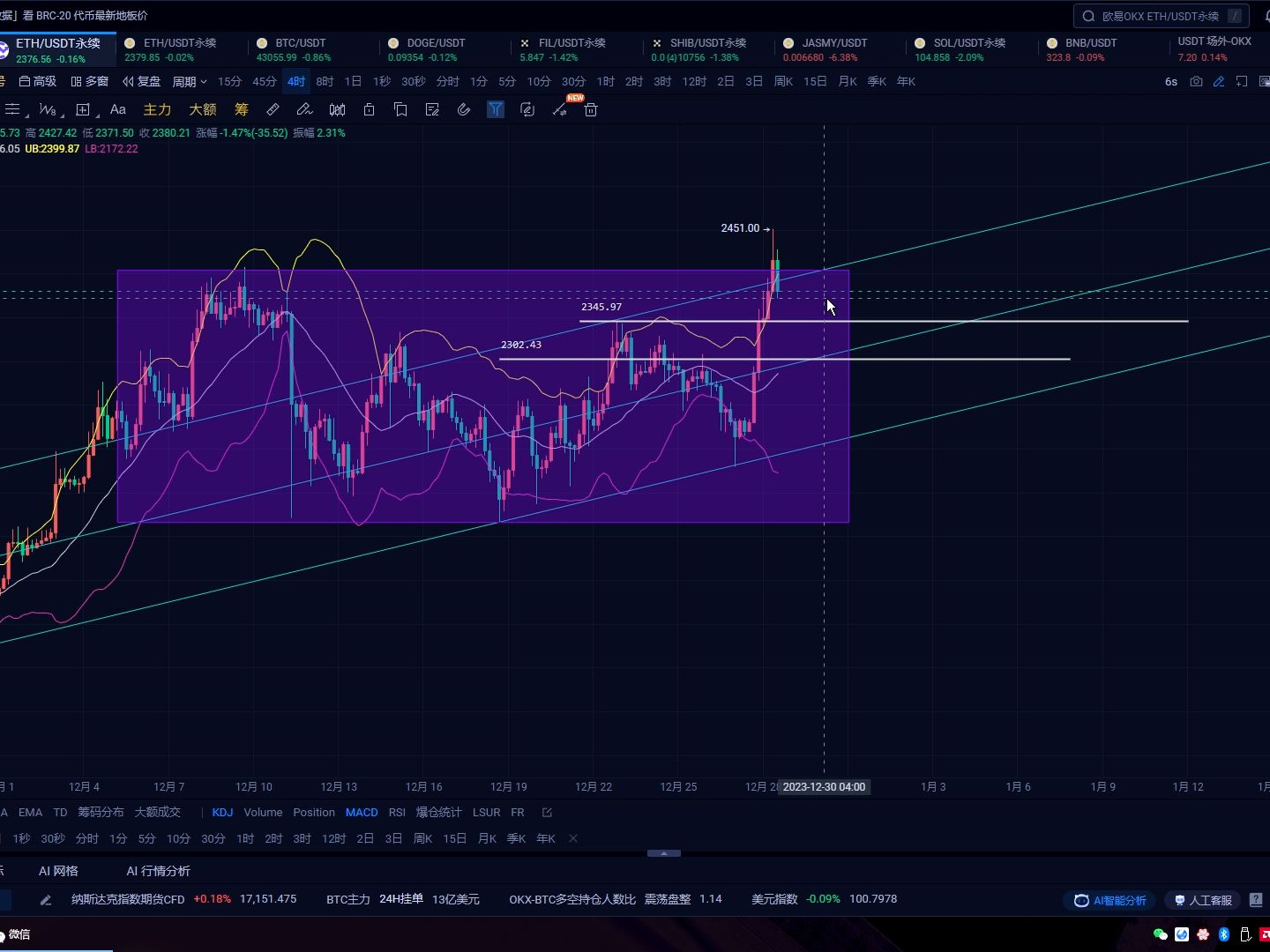Click the NEW-badged drawing tool icon
The height and width of the screenshot is (952, 1270).
[561, 108]
